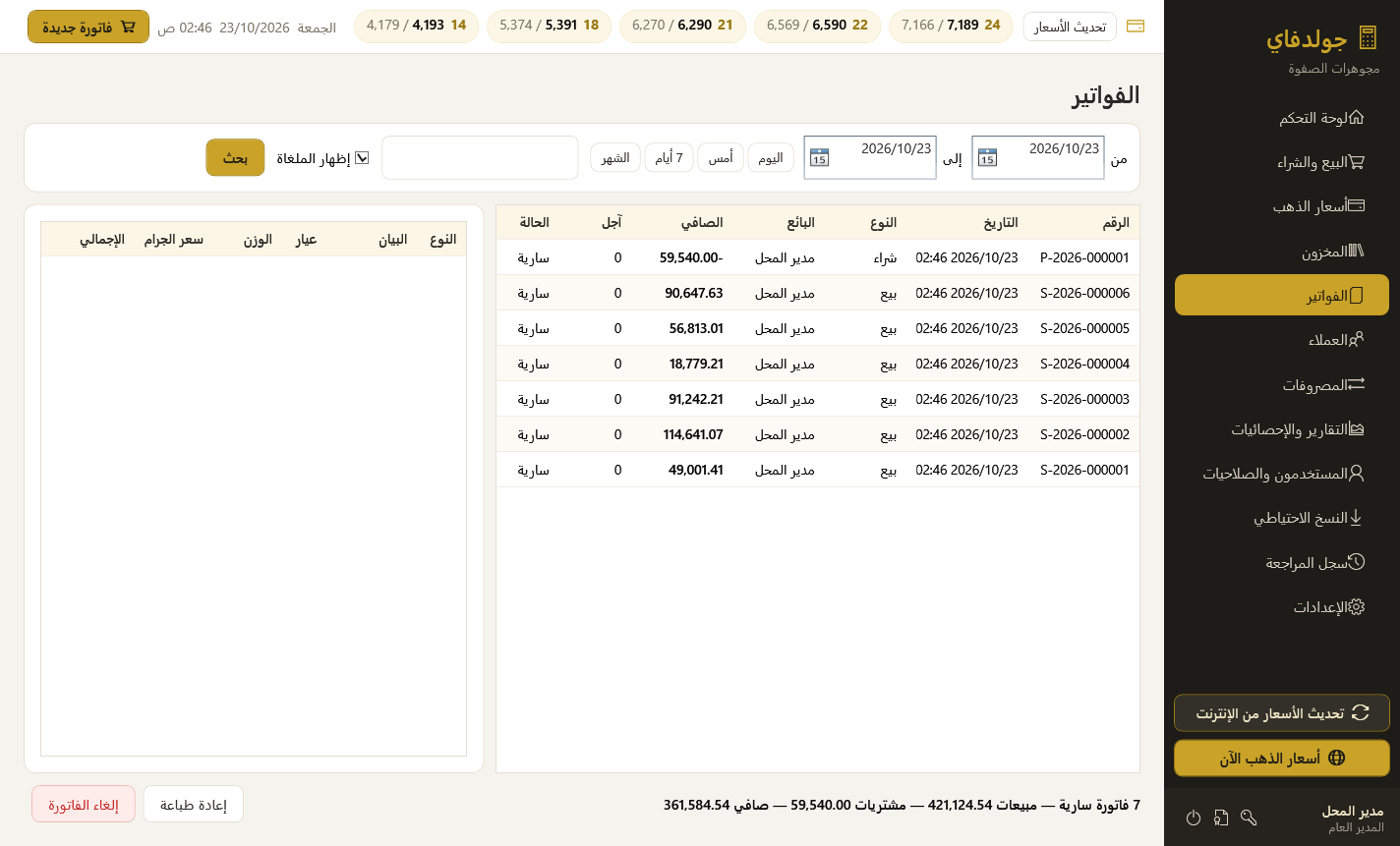Open the certificate license icon in sidebar footer
1400x846 pixels.
1221,818
